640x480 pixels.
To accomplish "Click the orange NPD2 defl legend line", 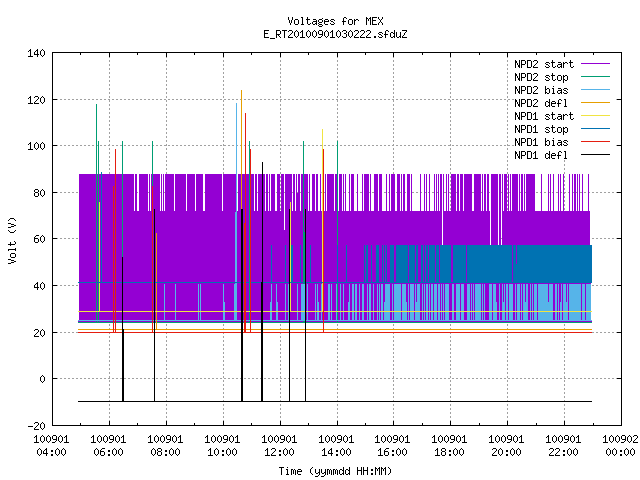I will (596, 102).
